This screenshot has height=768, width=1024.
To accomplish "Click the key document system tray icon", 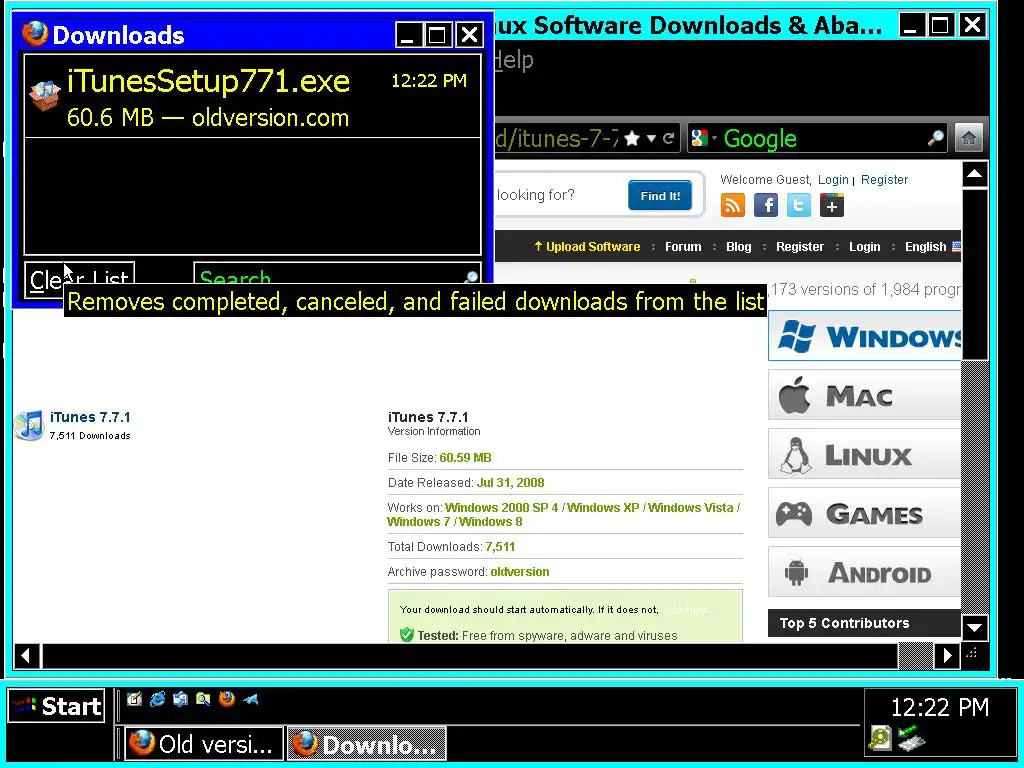I will 880,738.
